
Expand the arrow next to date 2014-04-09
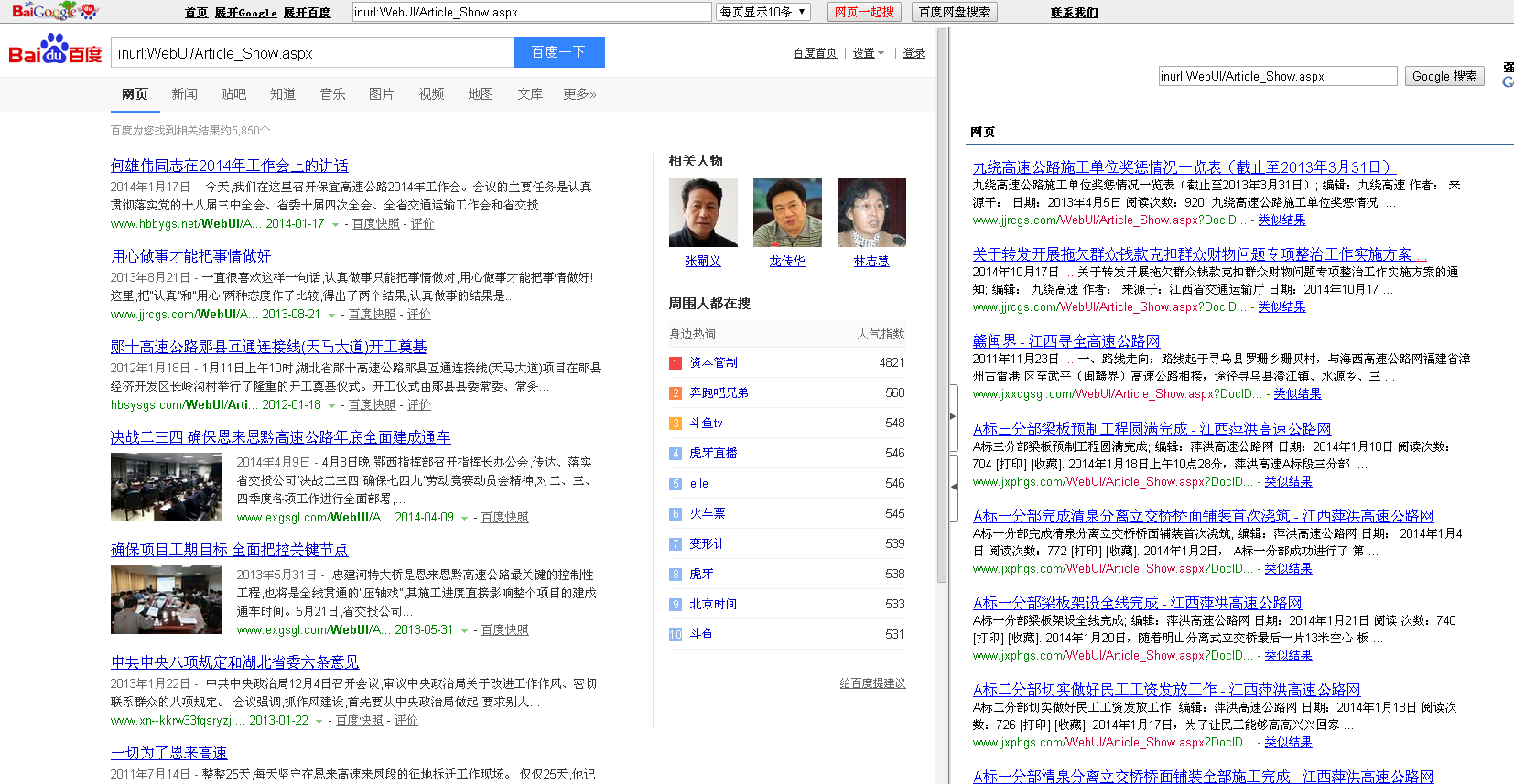(464, 518)
